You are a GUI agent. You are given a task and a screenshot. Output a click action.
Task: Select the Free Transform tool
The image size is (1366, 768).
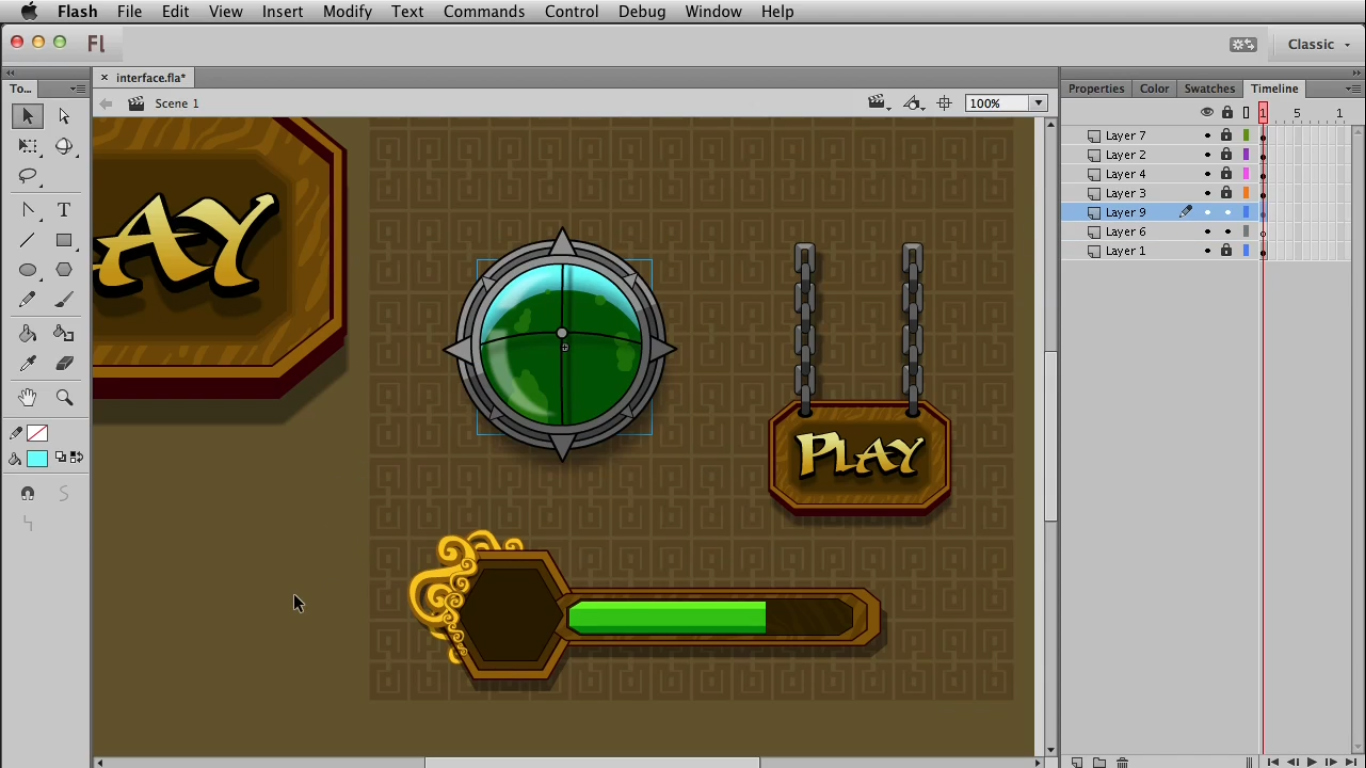tap(27, 147)
